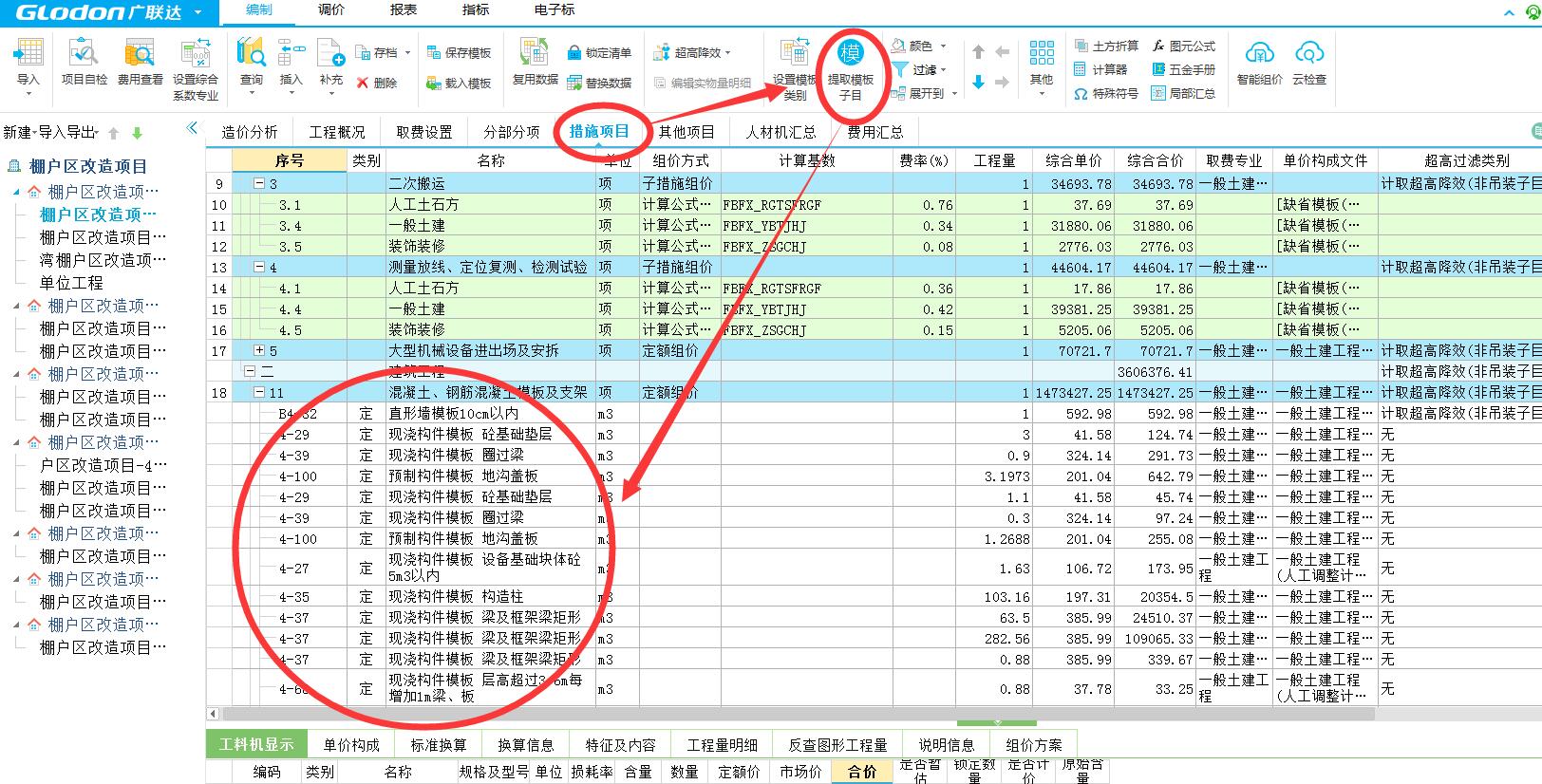The width and height of the screenshot is (1542, 784).
Task: Switch to the 电子标 ribbon tab
Action: [555, 9]
